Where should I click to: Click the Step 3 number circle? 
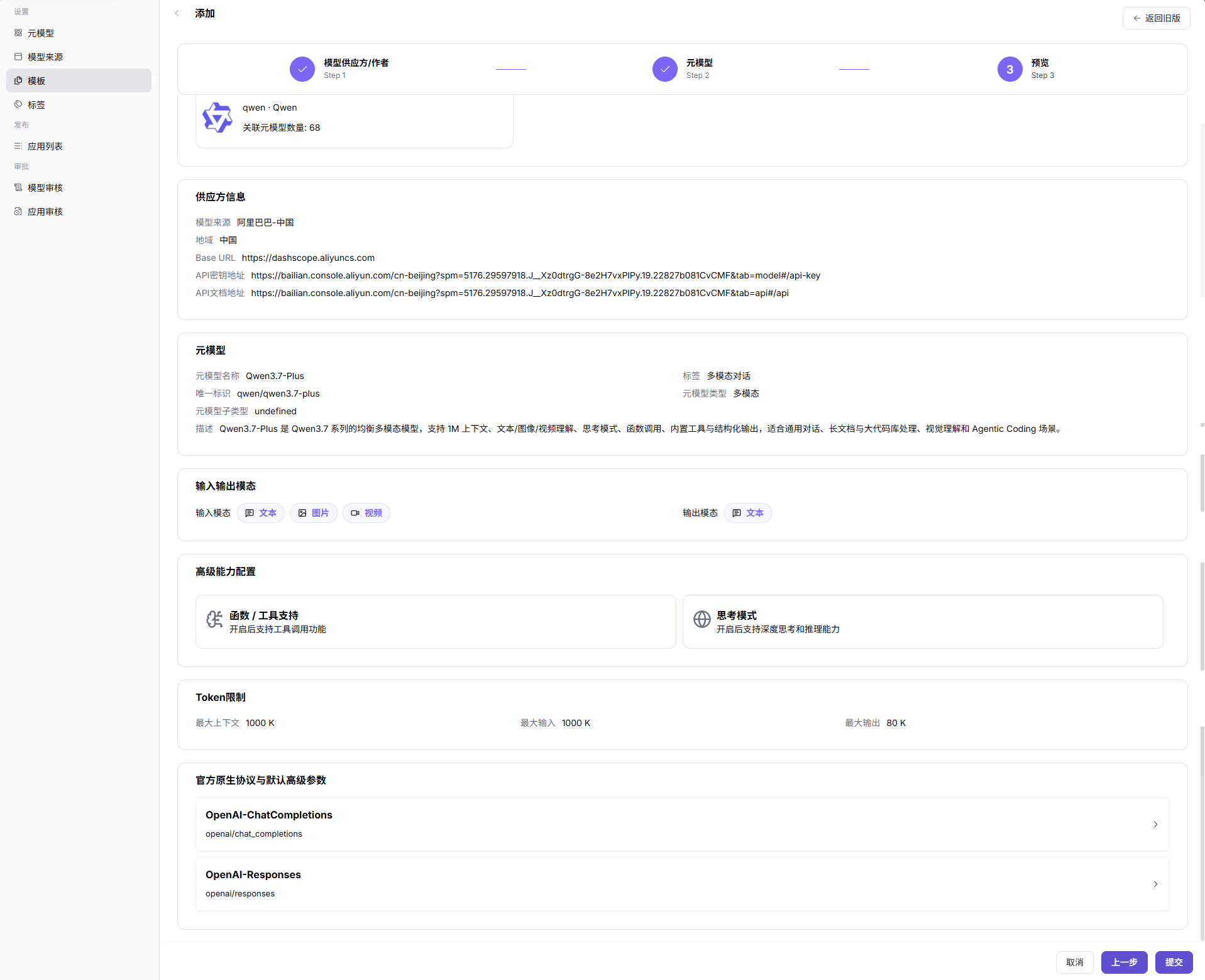click(1010, 69)
